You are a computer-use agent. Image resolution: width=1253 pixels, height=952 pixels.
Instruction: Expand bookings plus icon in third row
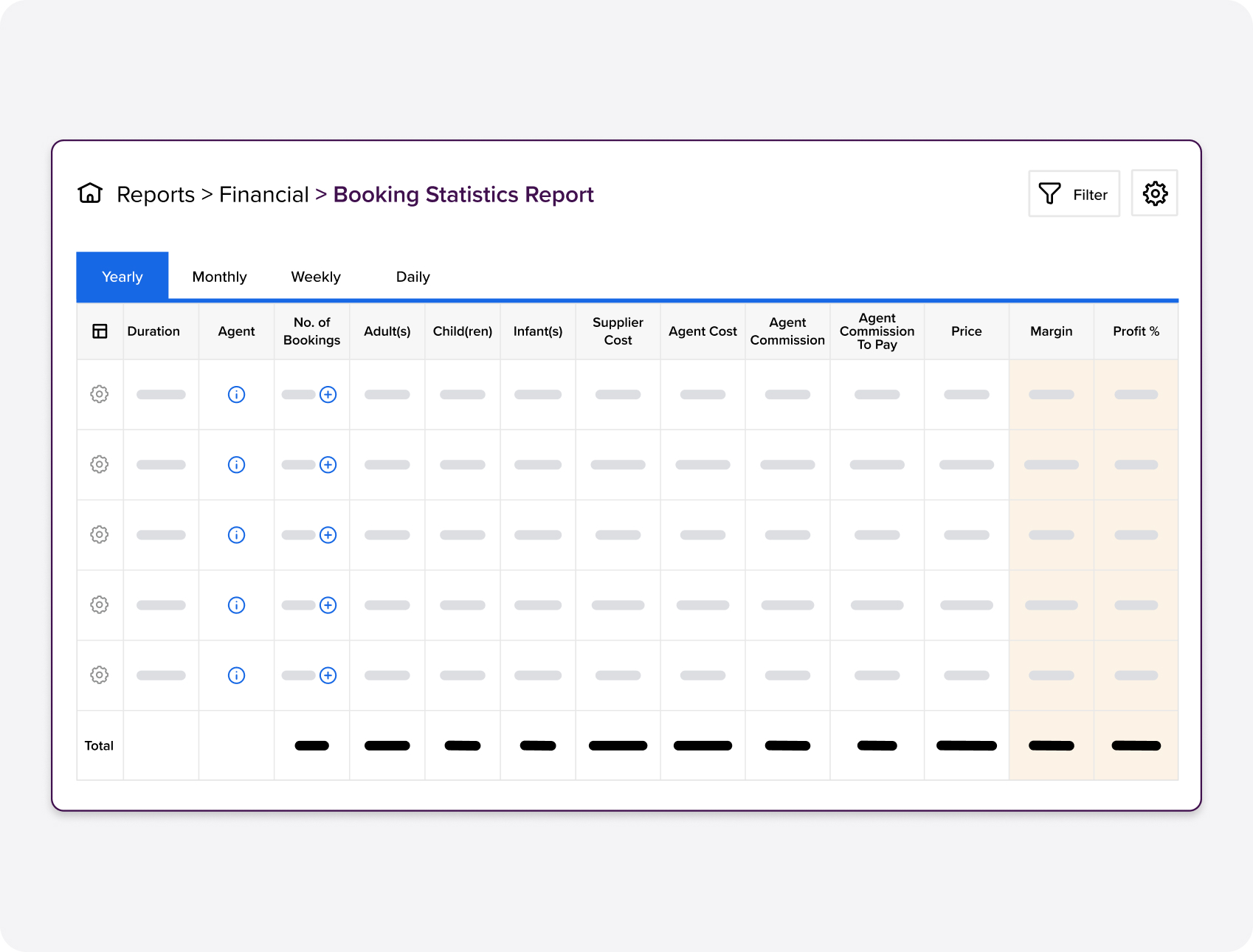[x=328, y=535]
